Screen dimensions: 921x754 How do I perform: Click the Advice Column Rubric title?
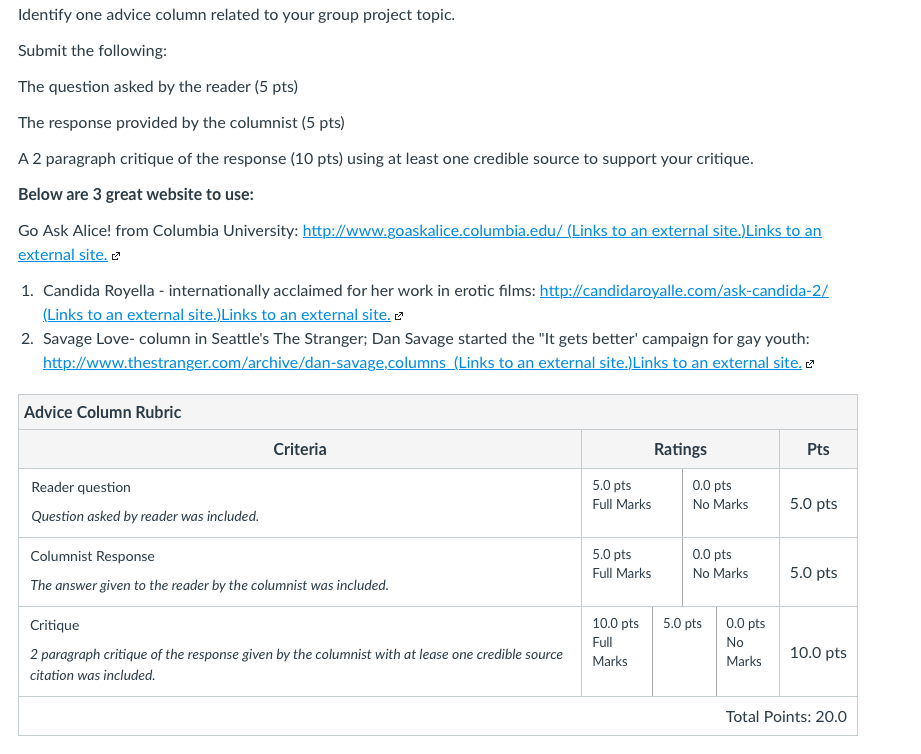103,412
